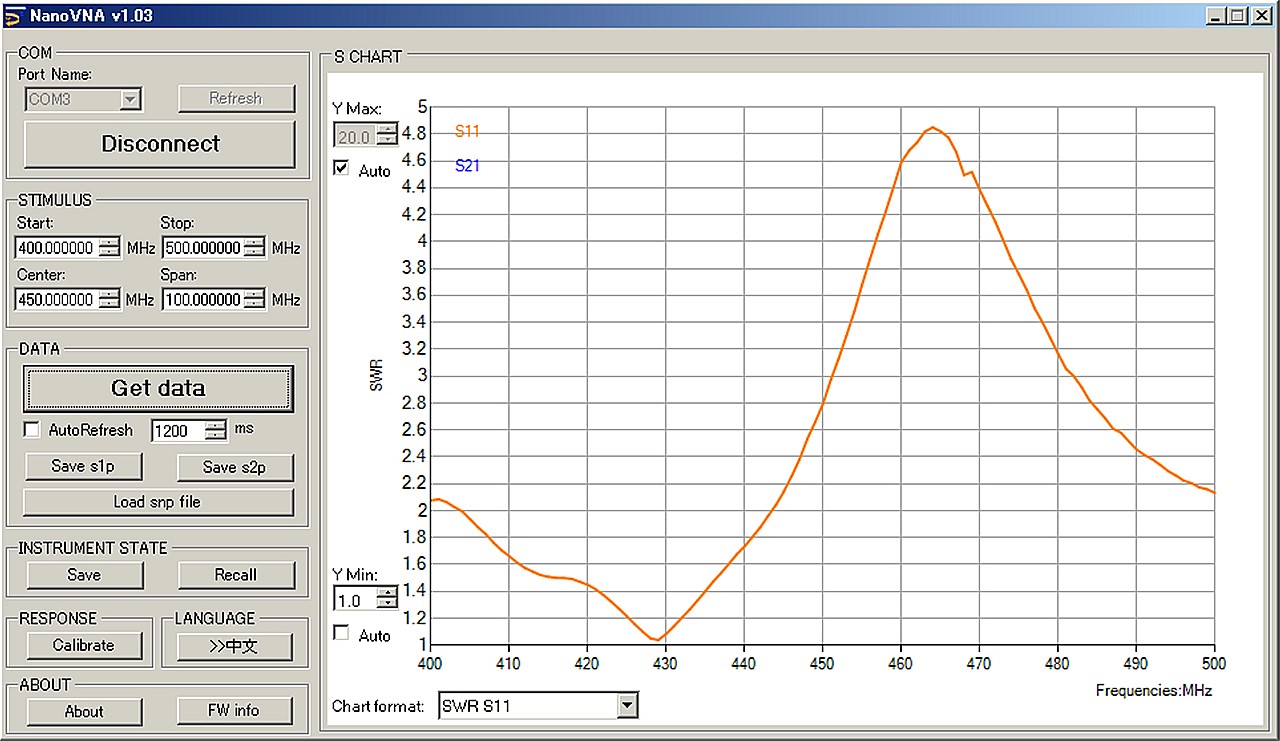Click the NanoVNA title bar app icon

13,16
